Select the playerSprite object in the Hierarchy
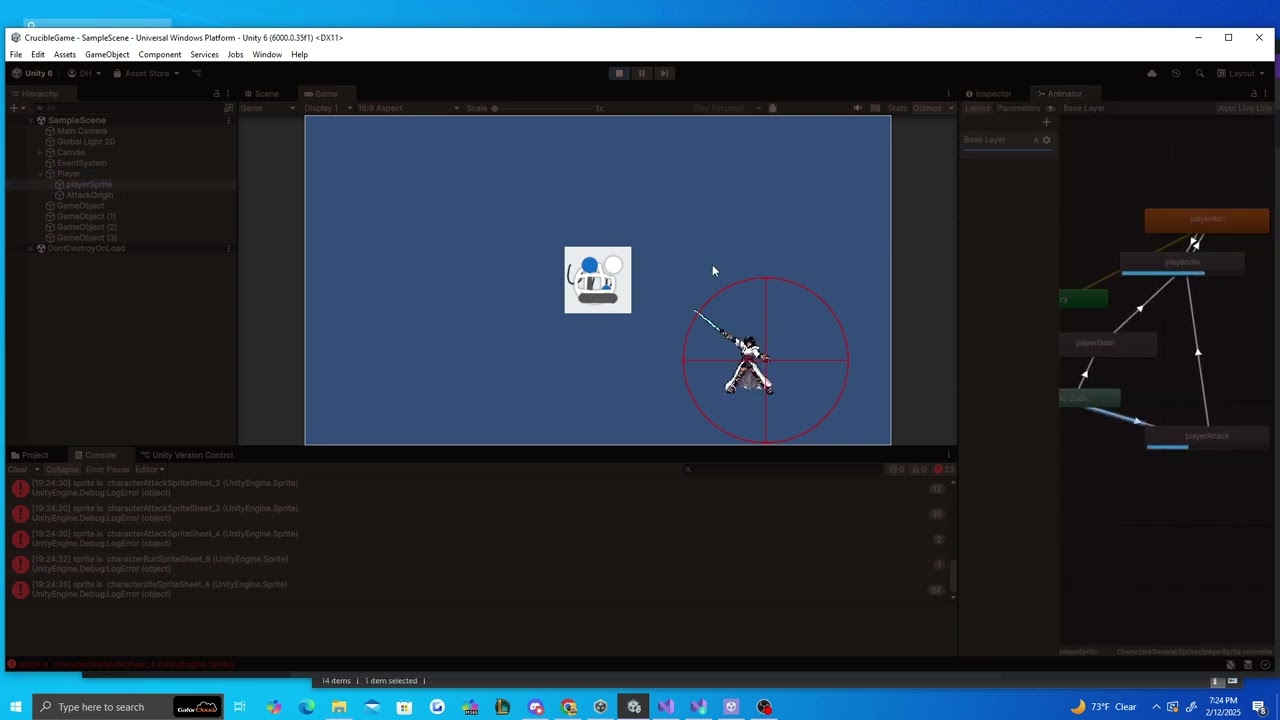 89,184
